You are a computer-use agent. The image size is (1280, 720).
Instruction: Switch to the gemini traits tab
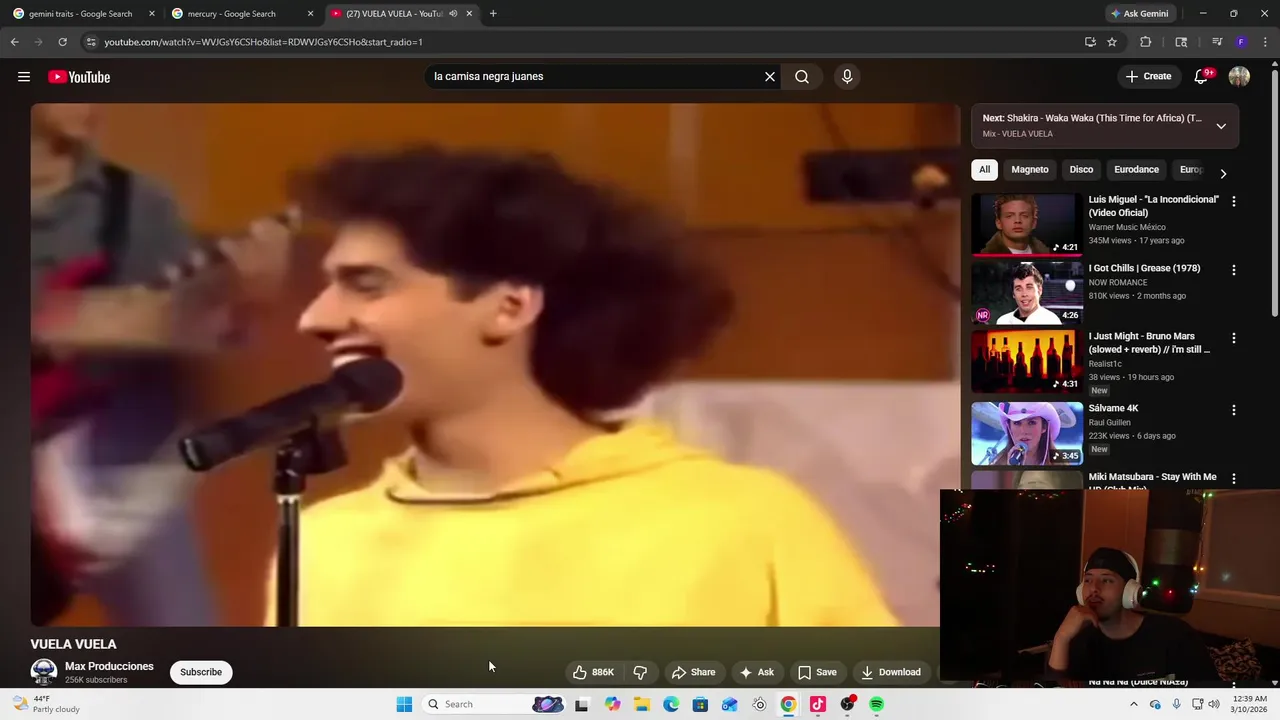click(x=80, y=14)
